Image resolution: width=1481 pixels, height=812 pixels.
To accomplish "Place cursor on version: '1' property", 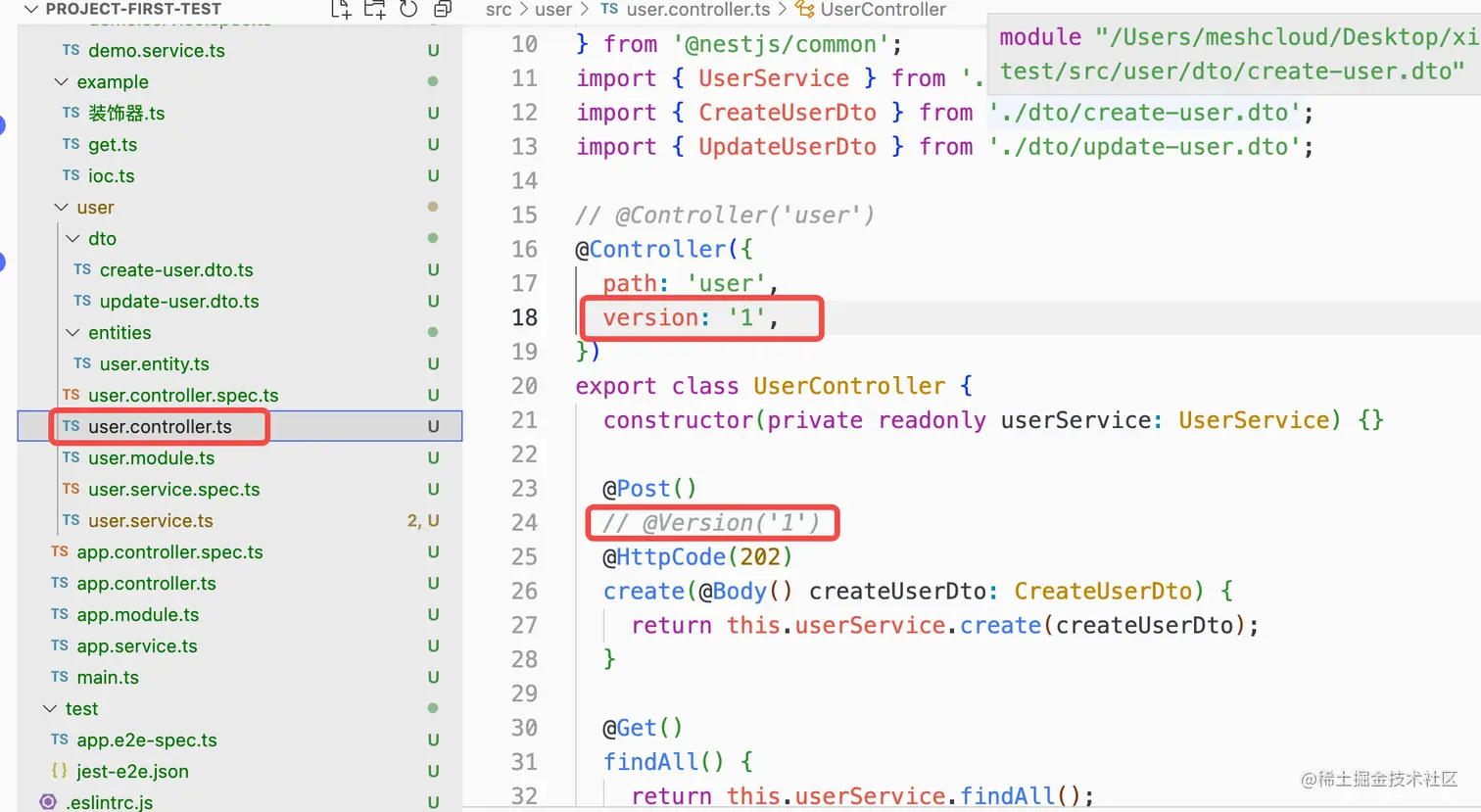I will pyautogui.click(x=691, y=317).
